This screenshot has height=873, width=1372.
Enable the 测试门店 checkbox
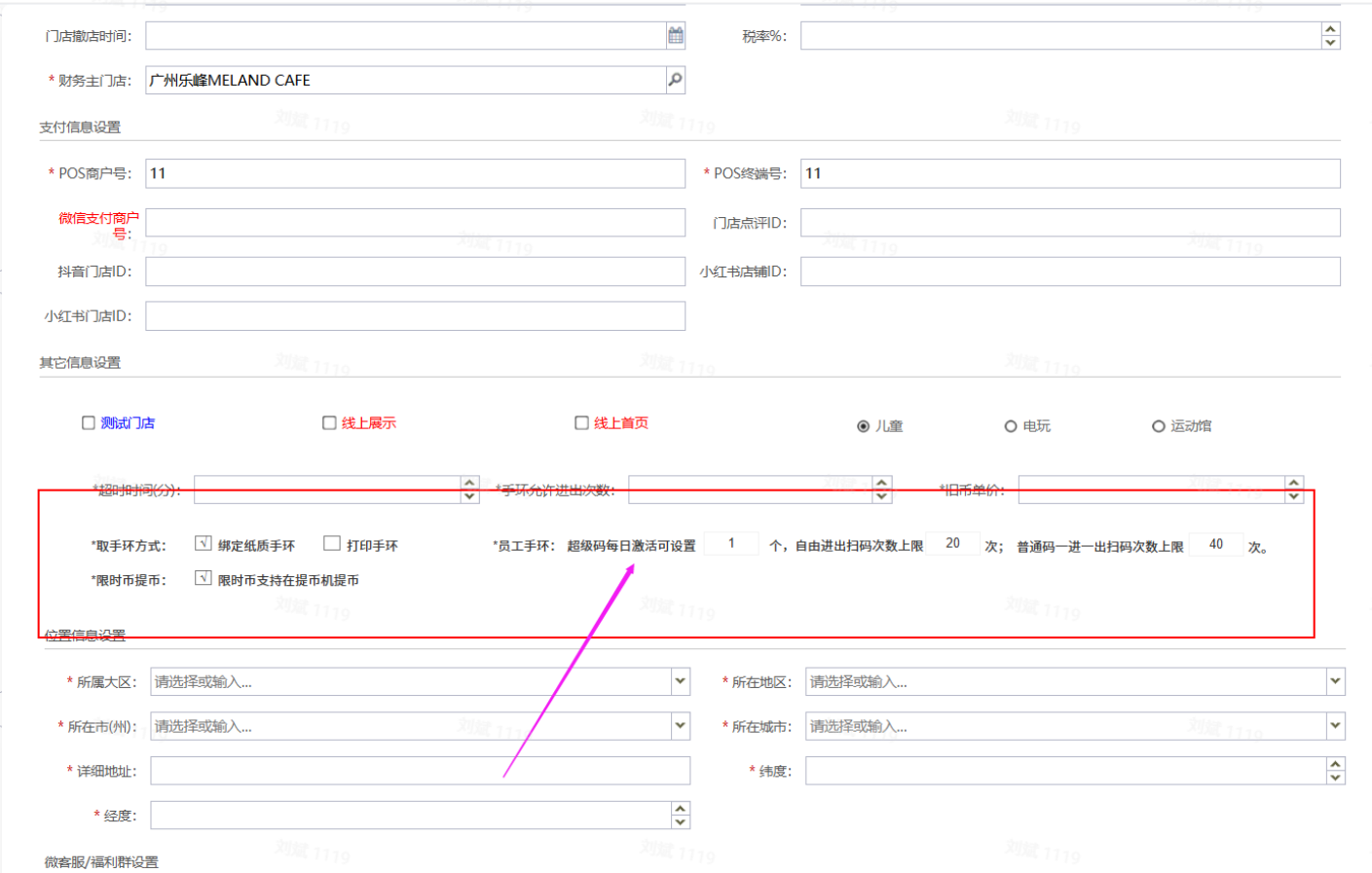coord(89,422)
